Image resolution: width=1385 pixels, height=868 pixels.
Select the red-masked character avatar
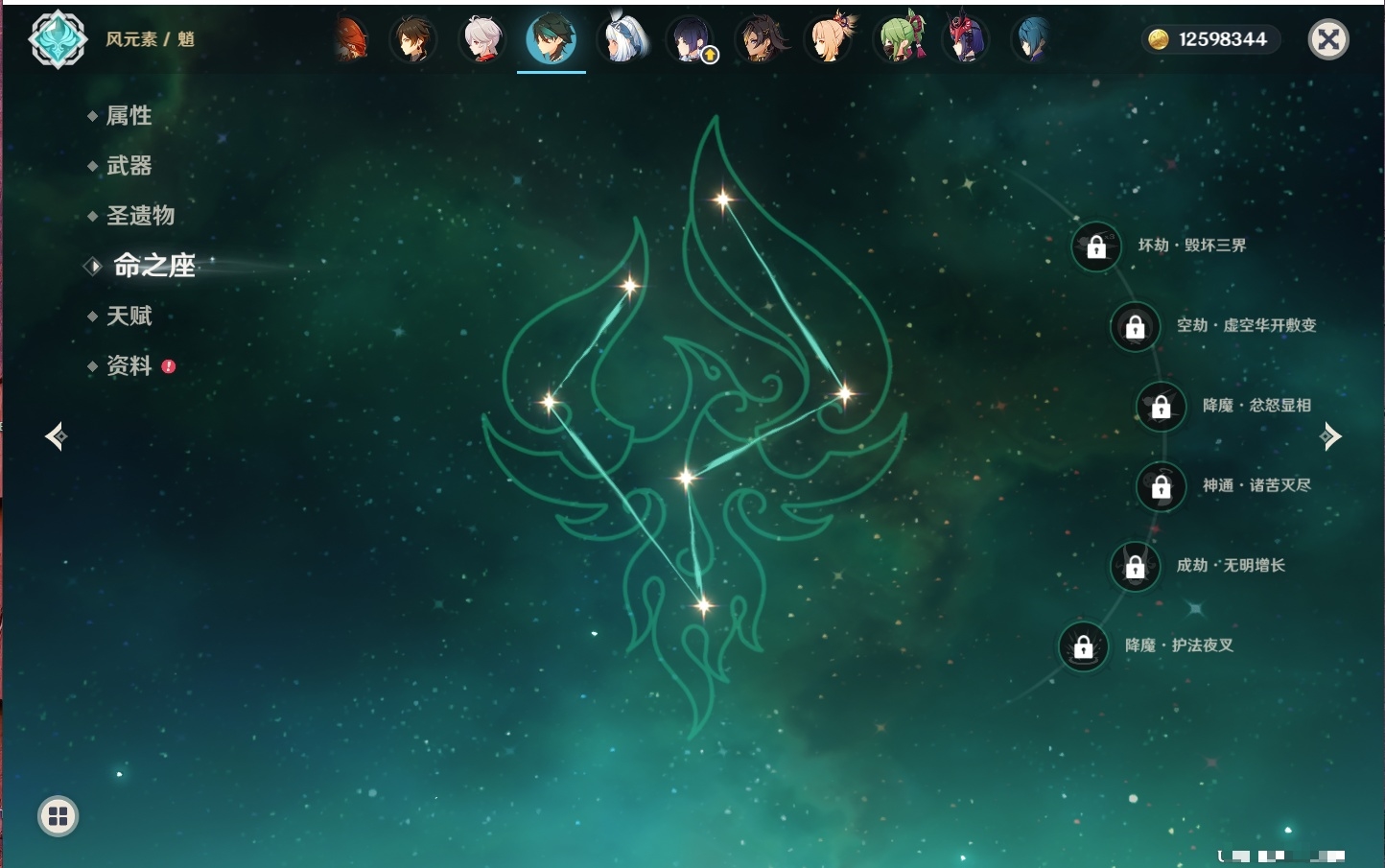(966, 39)
